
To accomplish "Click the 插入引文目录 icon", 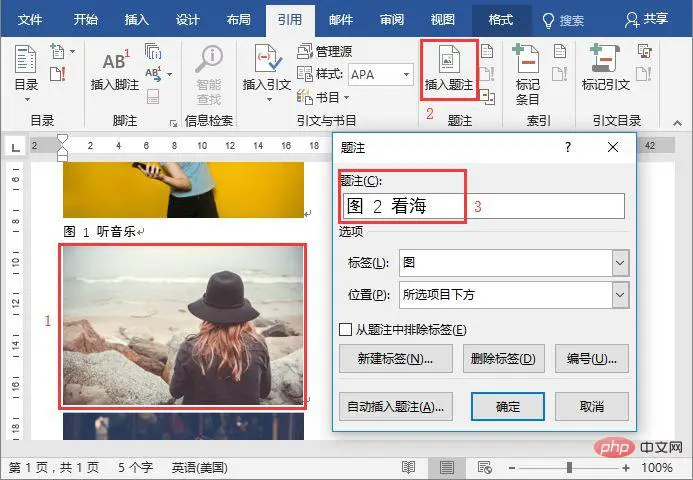I will click(x=645, y=51).
